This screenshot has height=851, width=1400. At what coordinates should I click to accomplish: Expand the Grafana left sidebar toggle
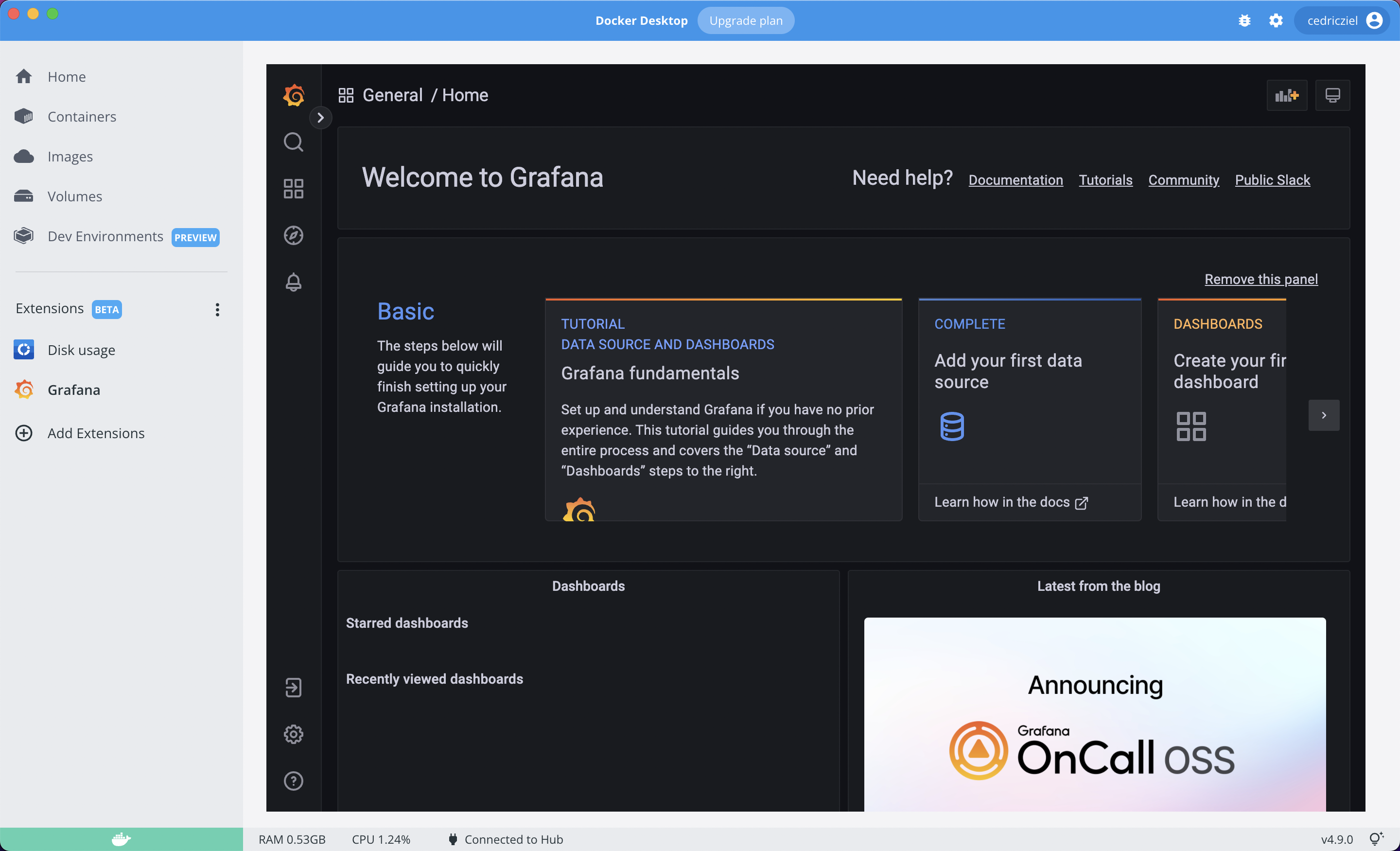(x=320, y=117)
